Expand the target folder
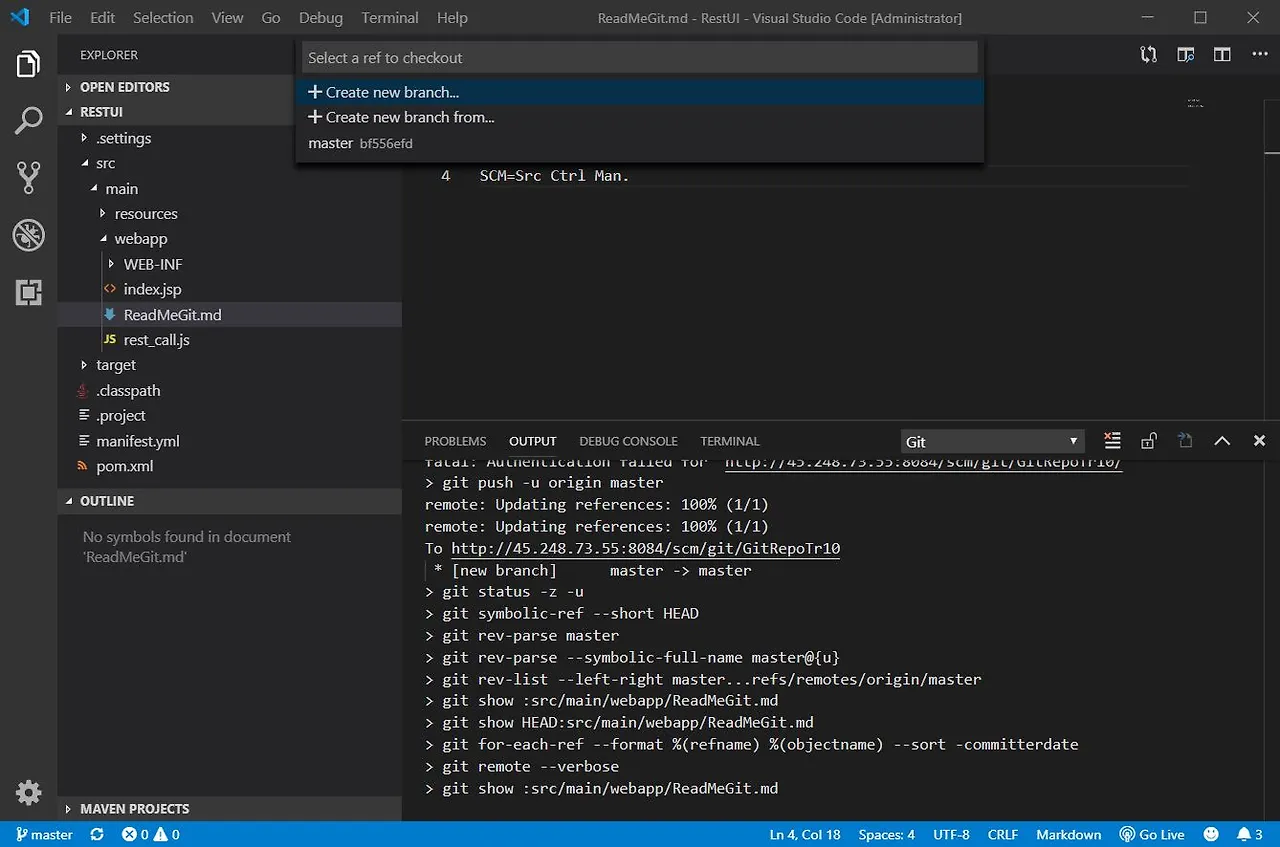Viewport: 1280px width, 847px height. (230, 365)
